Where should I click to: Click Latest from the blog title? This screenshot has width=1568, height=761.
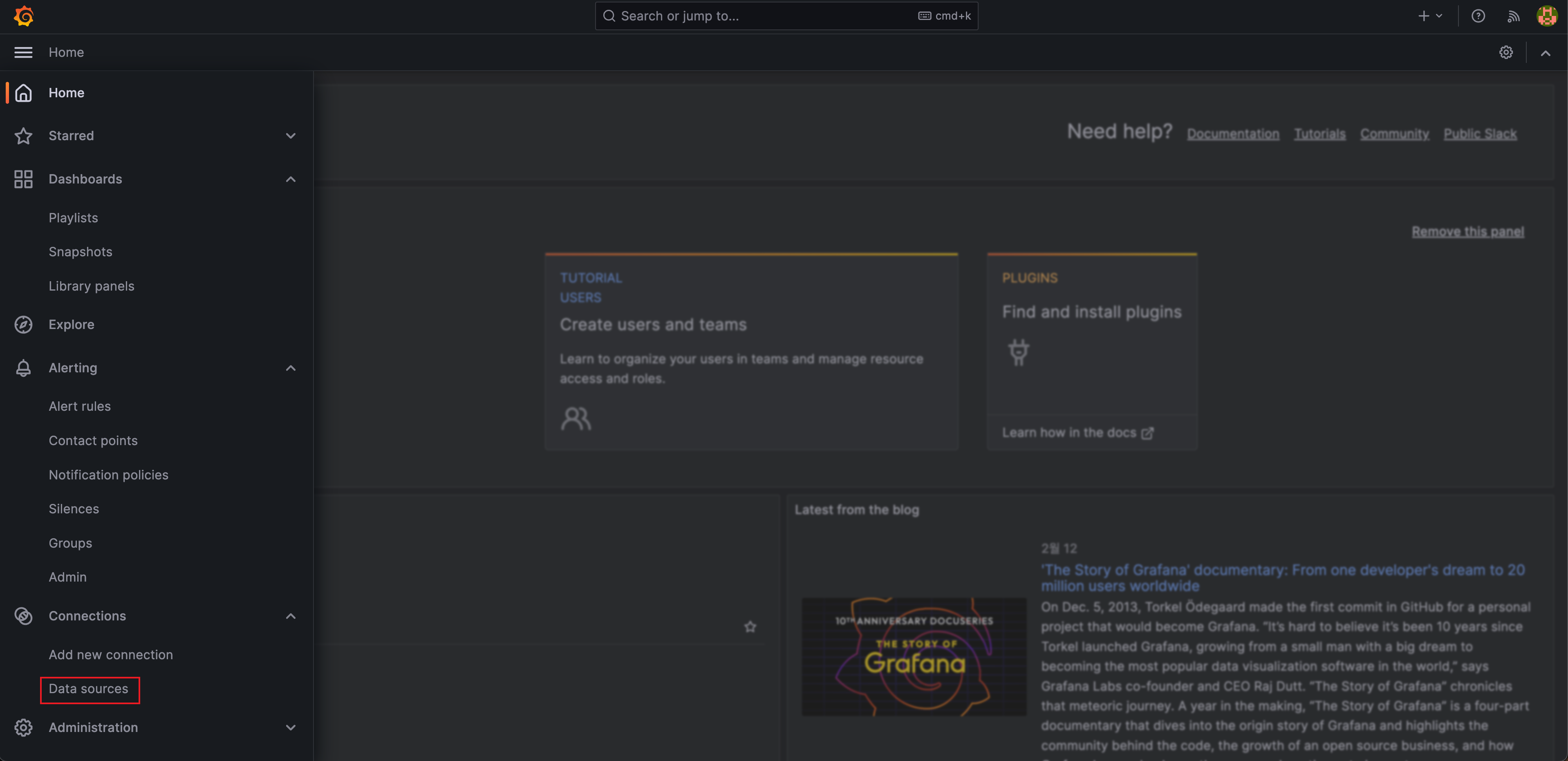pyautogui.click(x=856, y=510)
